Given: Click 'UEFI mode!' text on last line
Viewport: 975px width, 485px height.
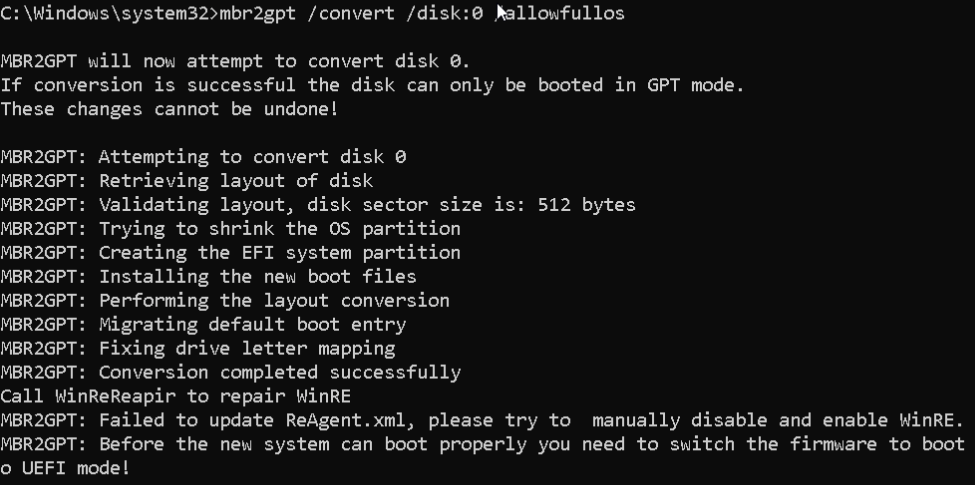Looking at the screenshot, I should [76, 468].
